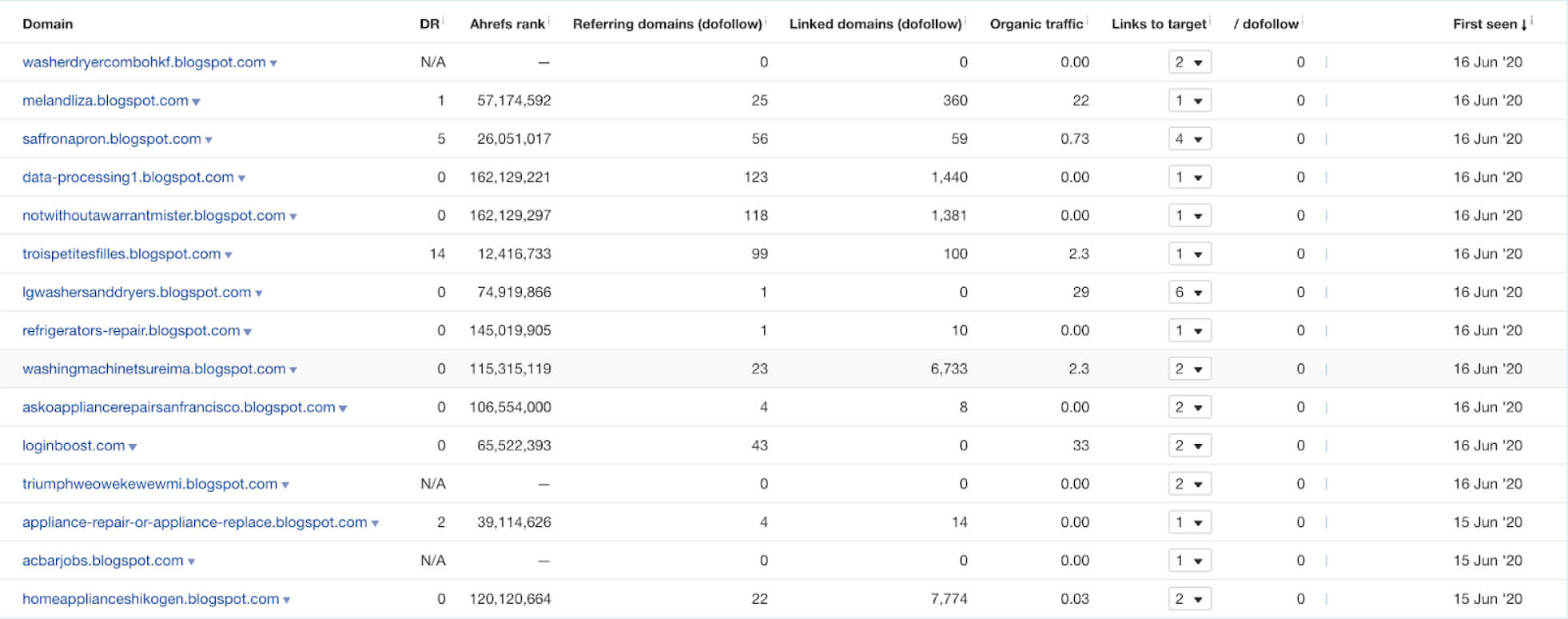Screen dimensions: 1568x619
Task: Click info icon beside Ahrefs rank header
Action: 549,20
